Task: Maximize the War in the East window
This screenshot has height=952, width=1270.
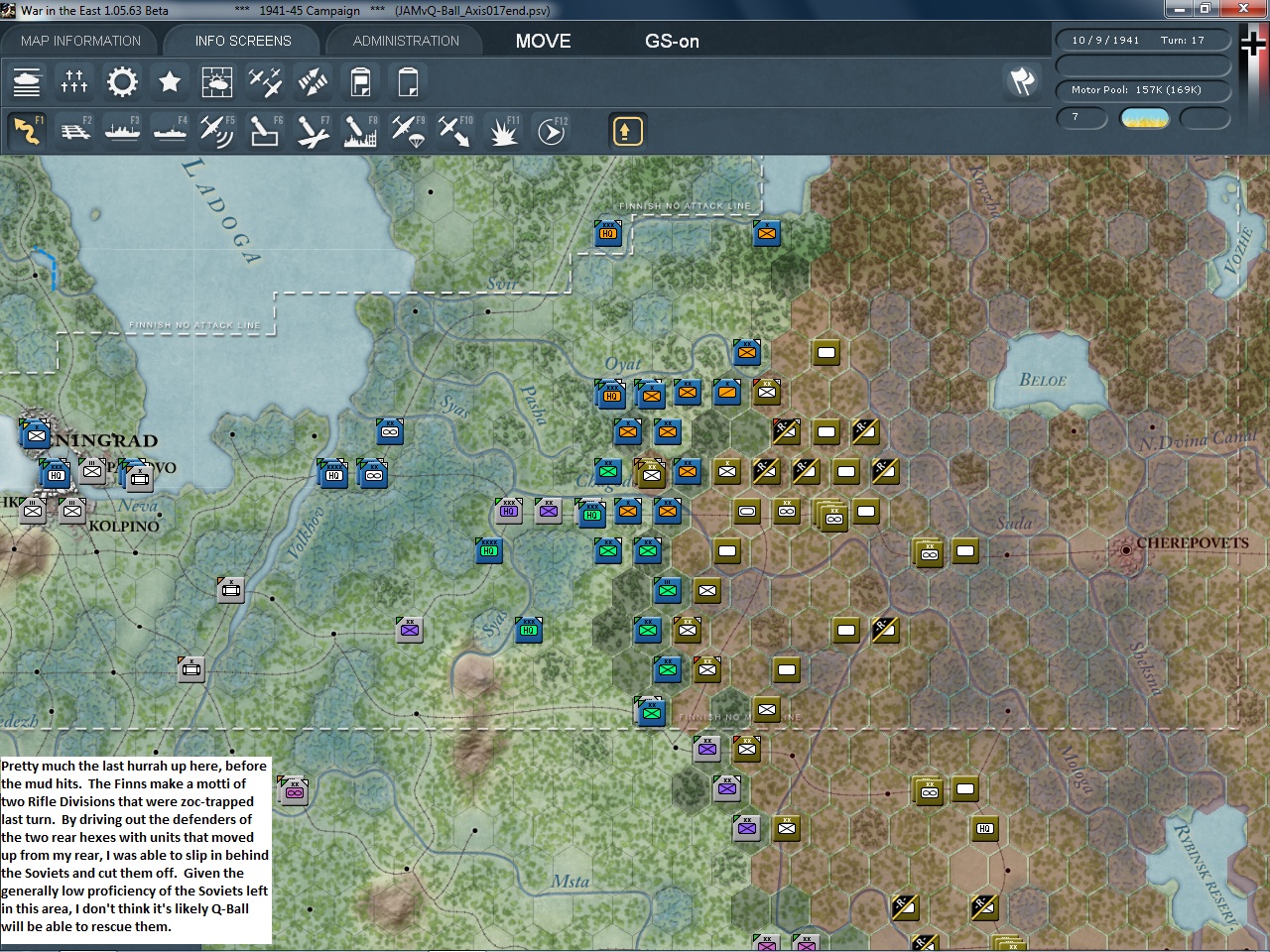Action: 1206,9
